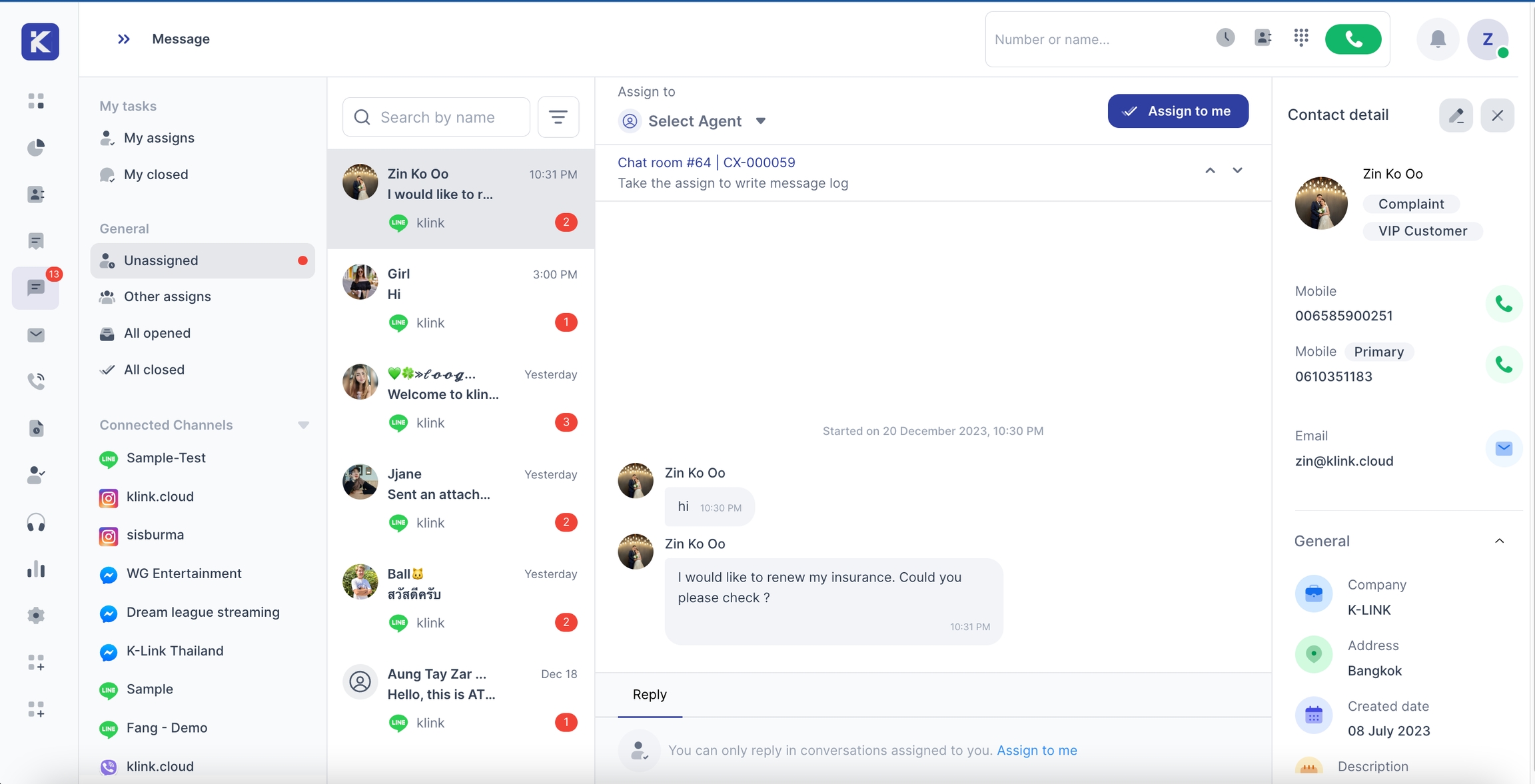Click the green call button in header

[x=1352, y=39]
